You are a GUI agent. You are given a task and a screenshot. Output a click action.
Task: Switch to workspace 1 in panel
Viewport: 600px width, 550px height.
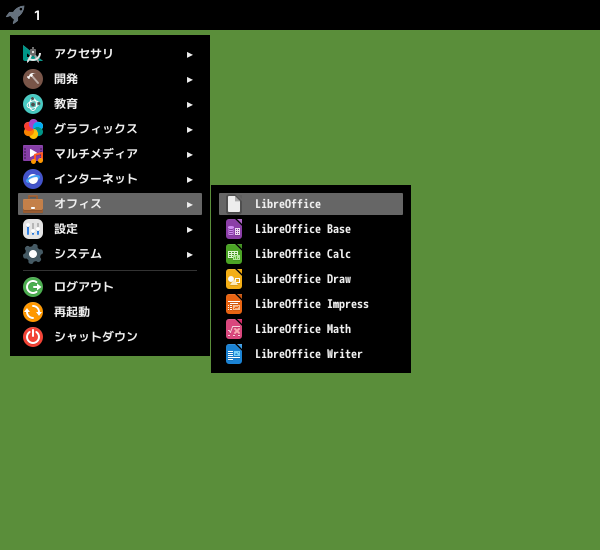[37, 15]
